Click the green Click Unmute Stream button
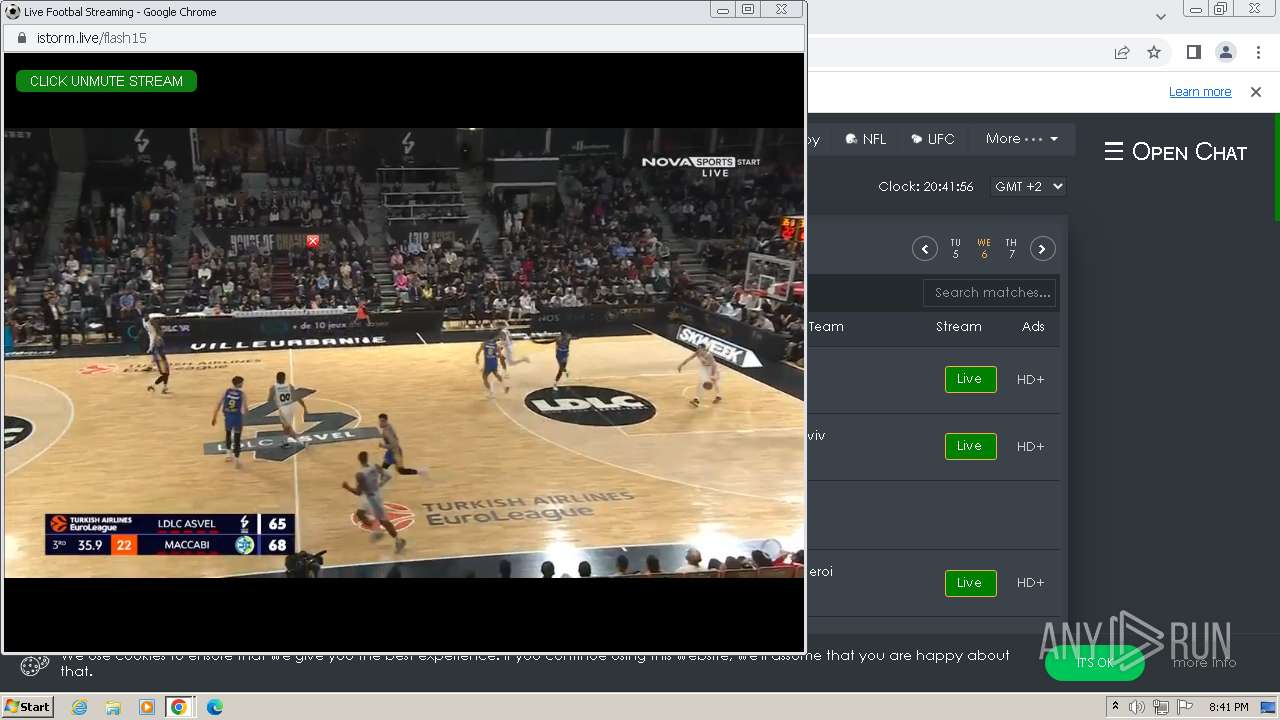The image size is (1280, 720). pos(106,81)
